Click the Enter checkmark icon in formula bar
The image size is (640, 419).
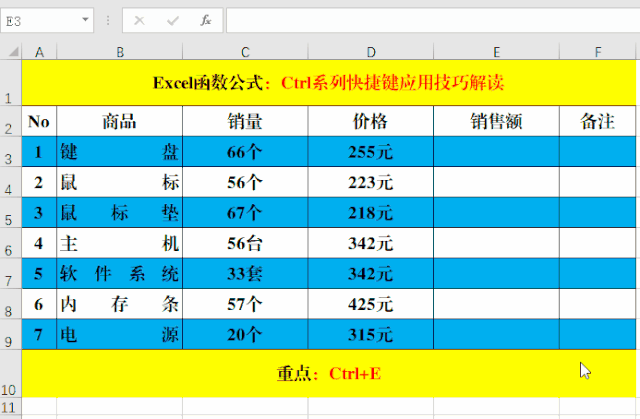click(x=172, y=20)
